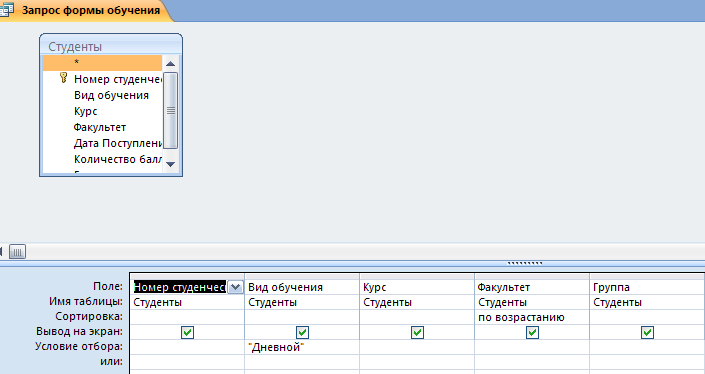705x374 pixels.
Task: Open the dropdown of the 'Номер студенчес' field cell
Action: click(235, 287)
